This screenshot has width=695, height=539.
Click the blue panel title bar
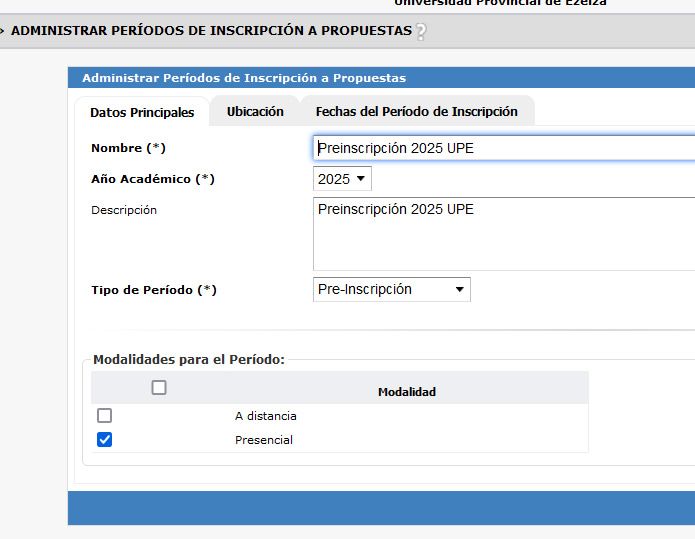pyautogui.click(x=380, y=78)
